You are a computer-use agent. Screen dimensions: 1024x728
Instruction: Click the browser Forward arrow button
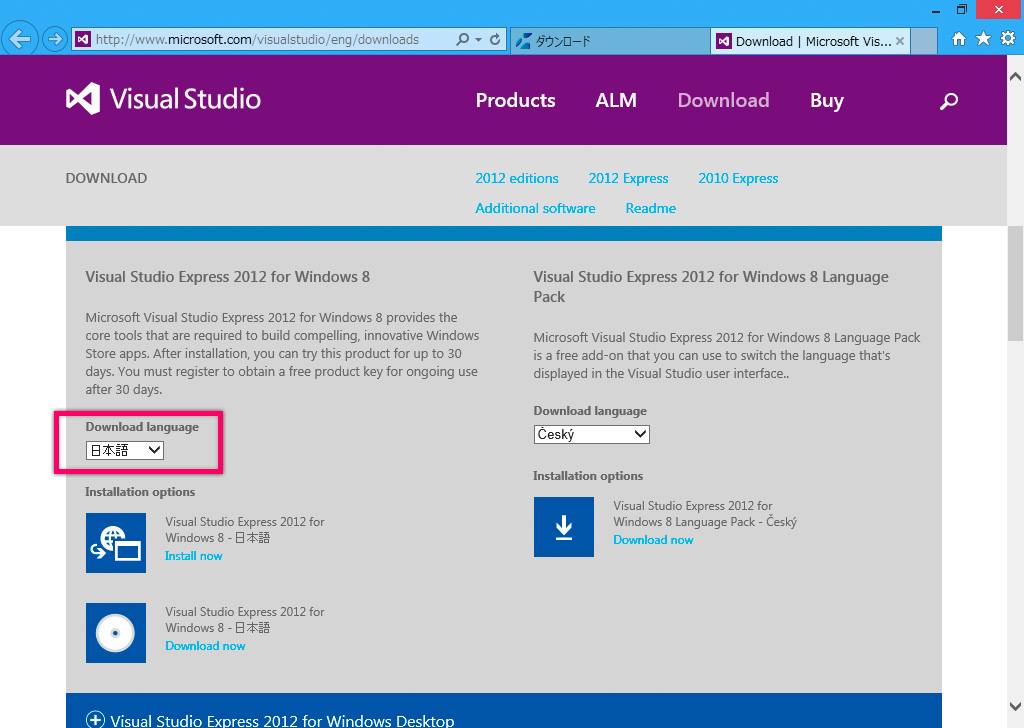point(55,39)
